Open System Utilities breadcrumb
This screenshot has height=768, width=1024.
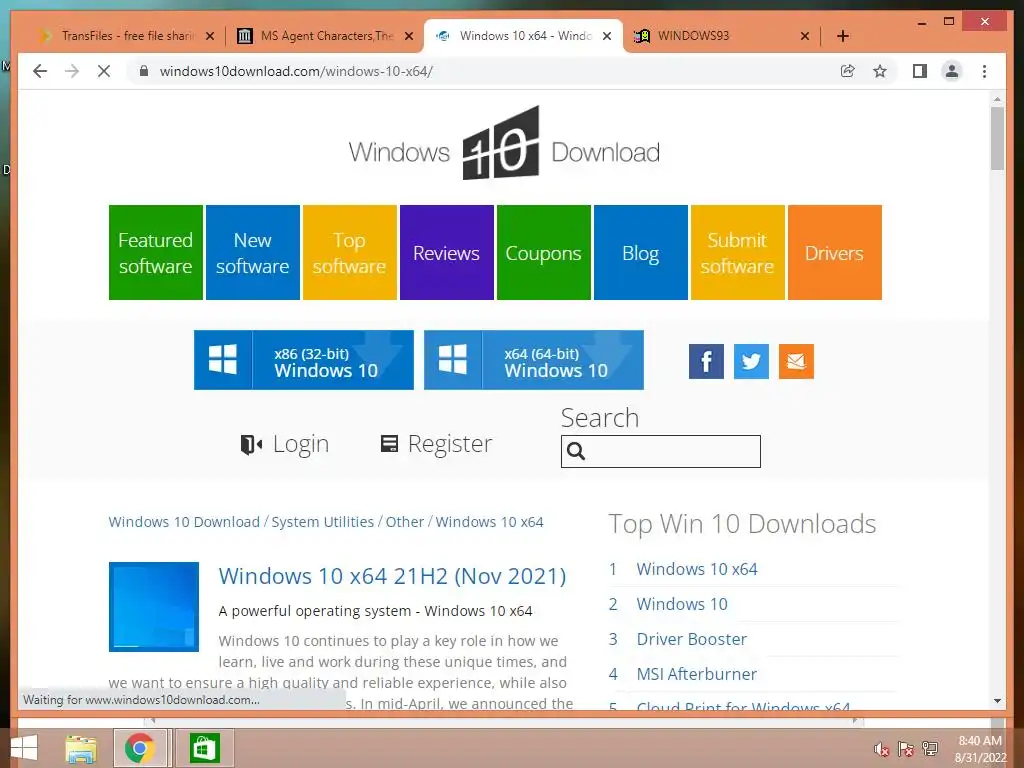[x=323, y=522]
